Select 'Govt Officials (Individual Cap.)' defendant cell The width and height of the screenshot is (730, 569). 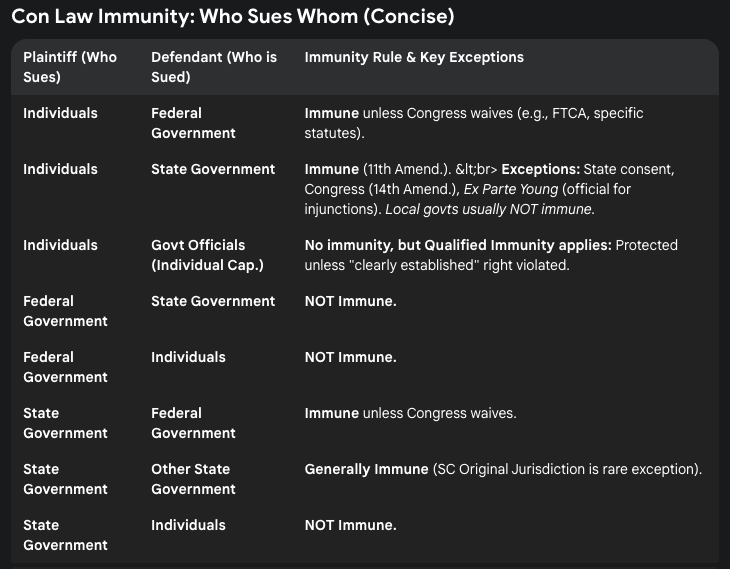[208, 255]
